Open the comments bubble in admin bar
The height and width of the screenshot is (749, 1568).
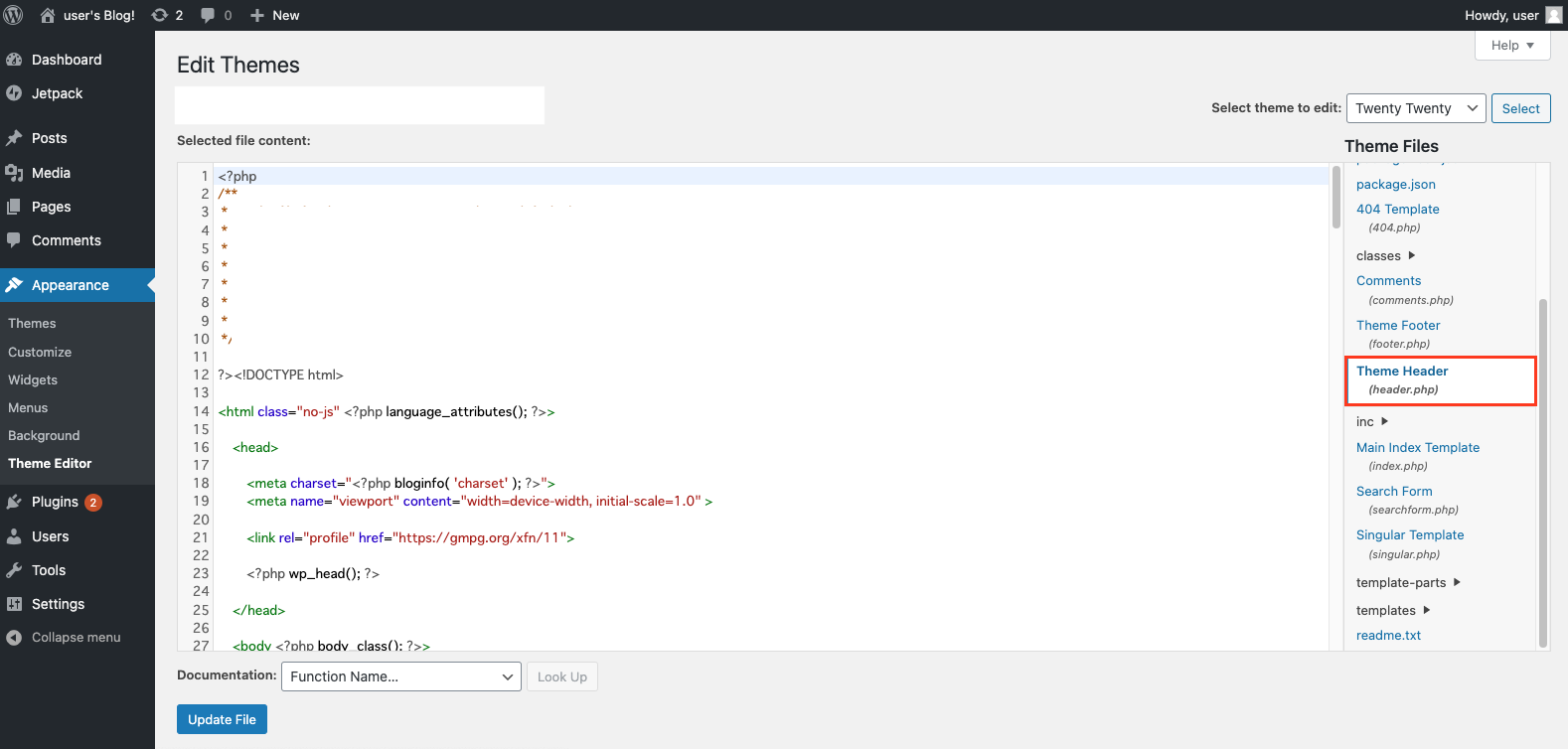[x=208, y=15]
